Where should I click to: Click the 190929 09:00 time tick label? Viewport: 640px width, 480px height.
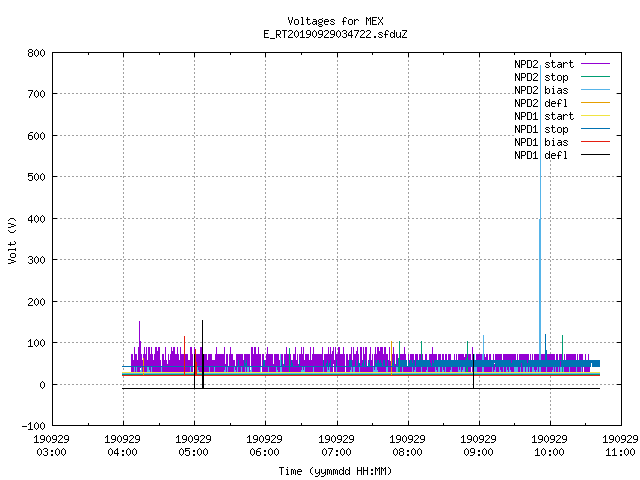[x=478, y=446]
